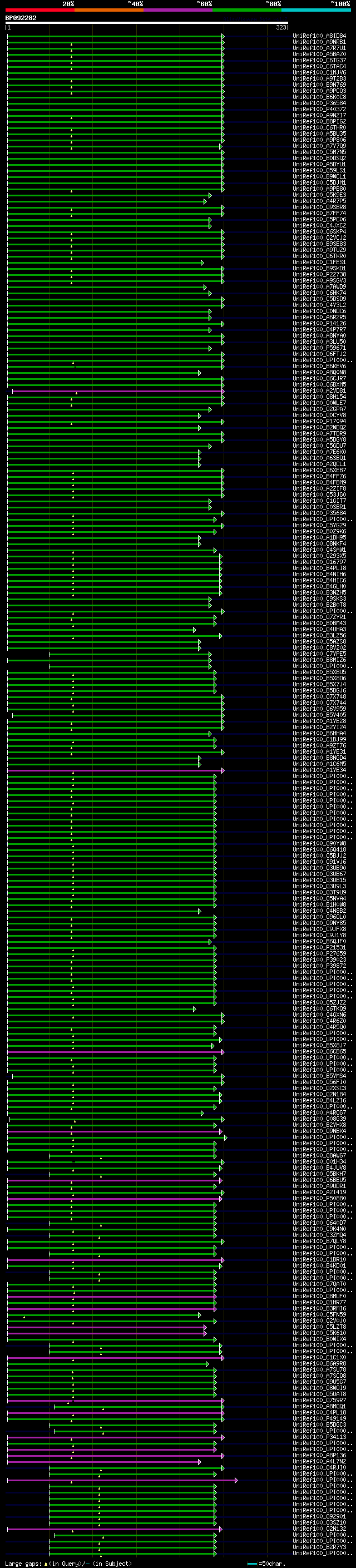Select the UniRef100_P59671 label
Viewport: 356px width, 1568px height.
point(319,348)
